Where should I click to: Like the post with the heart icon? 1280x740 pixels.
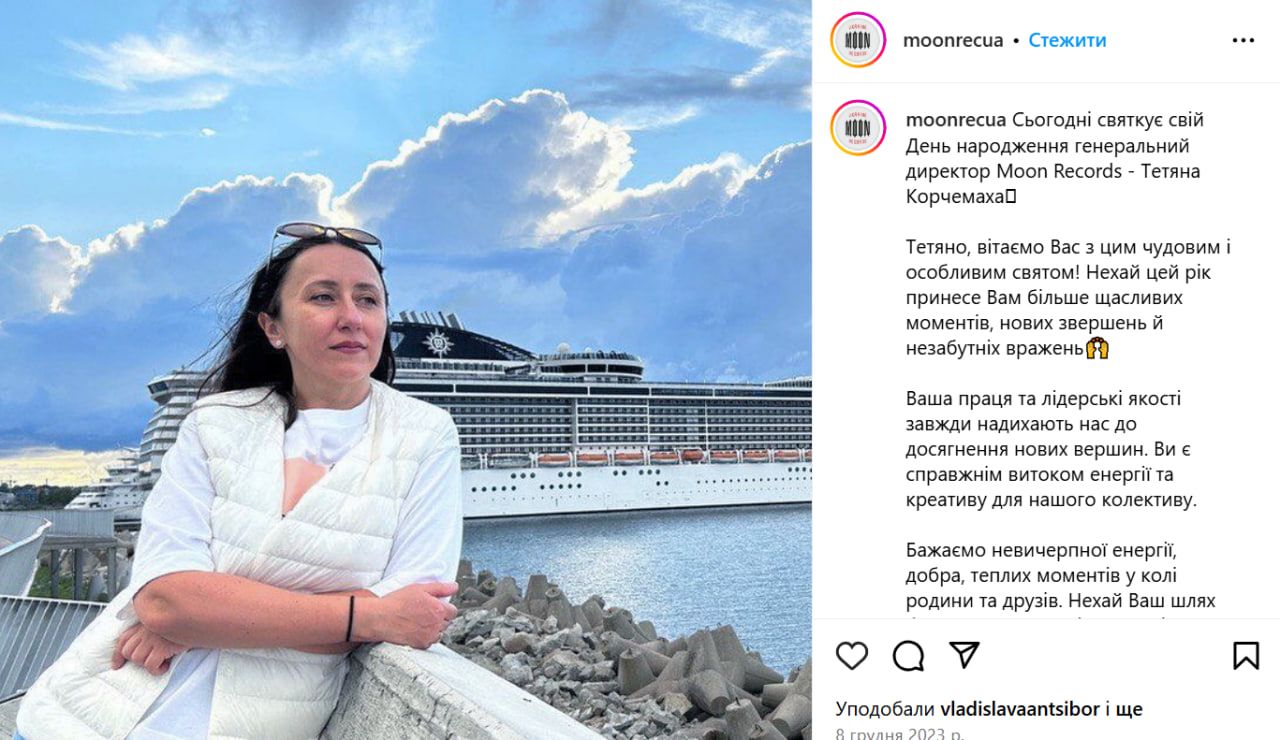pyautogui.click(x=852, y=656)
